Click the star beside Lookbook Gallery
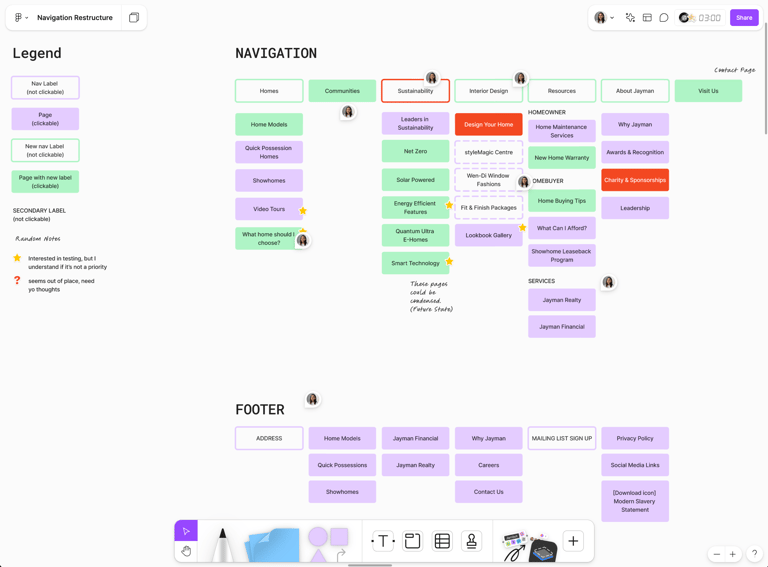Image resolution: width=768 pixels, height=567 pixels. click(x=523, y=227)
